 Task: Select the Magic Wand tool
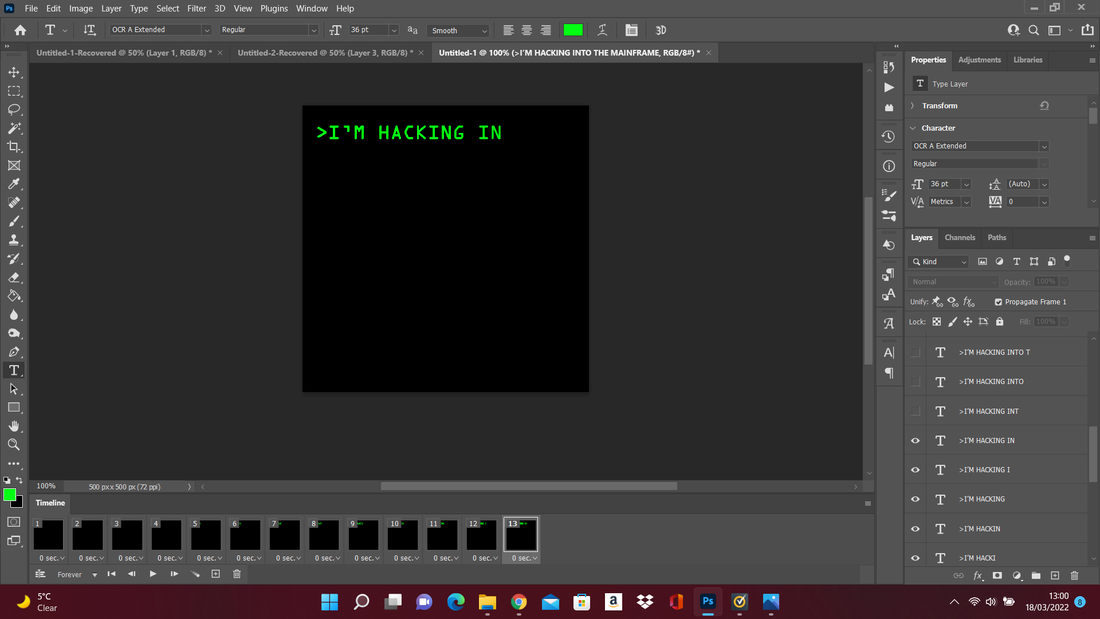tap(14, 128)
